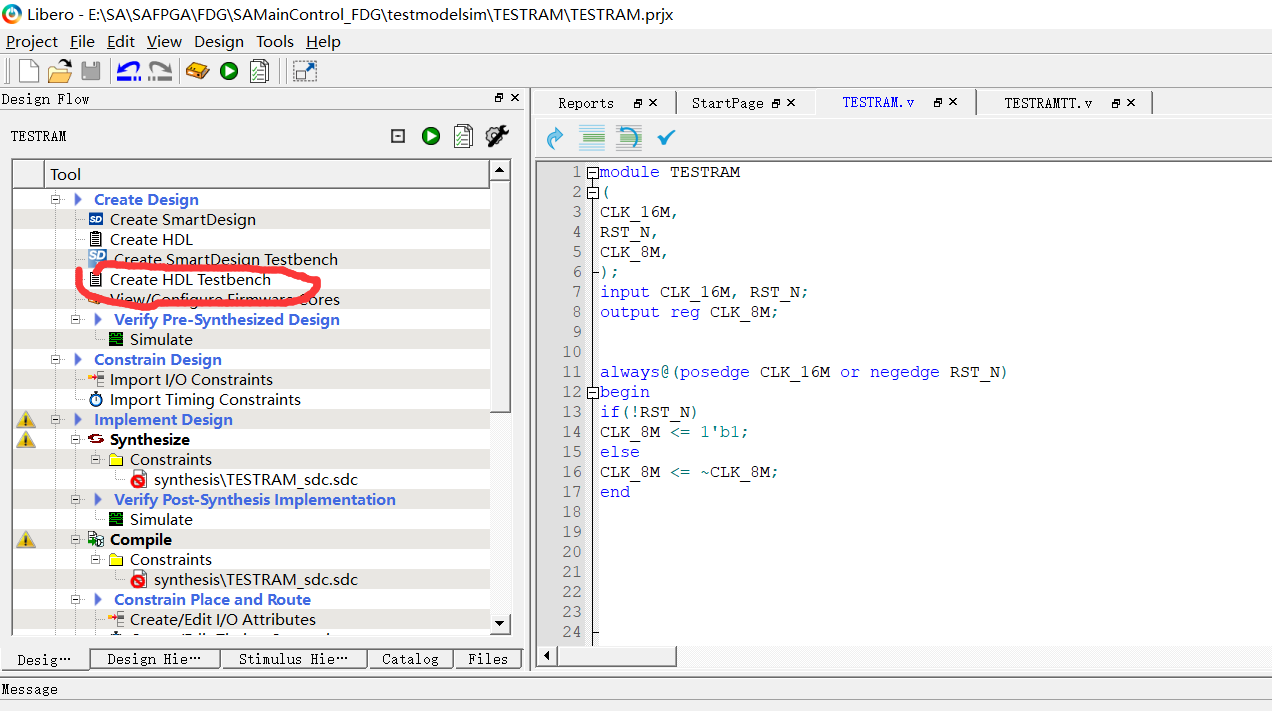Open a project using the folder toolbar icon
The image size is (1272, 711).
coord(58,70)
